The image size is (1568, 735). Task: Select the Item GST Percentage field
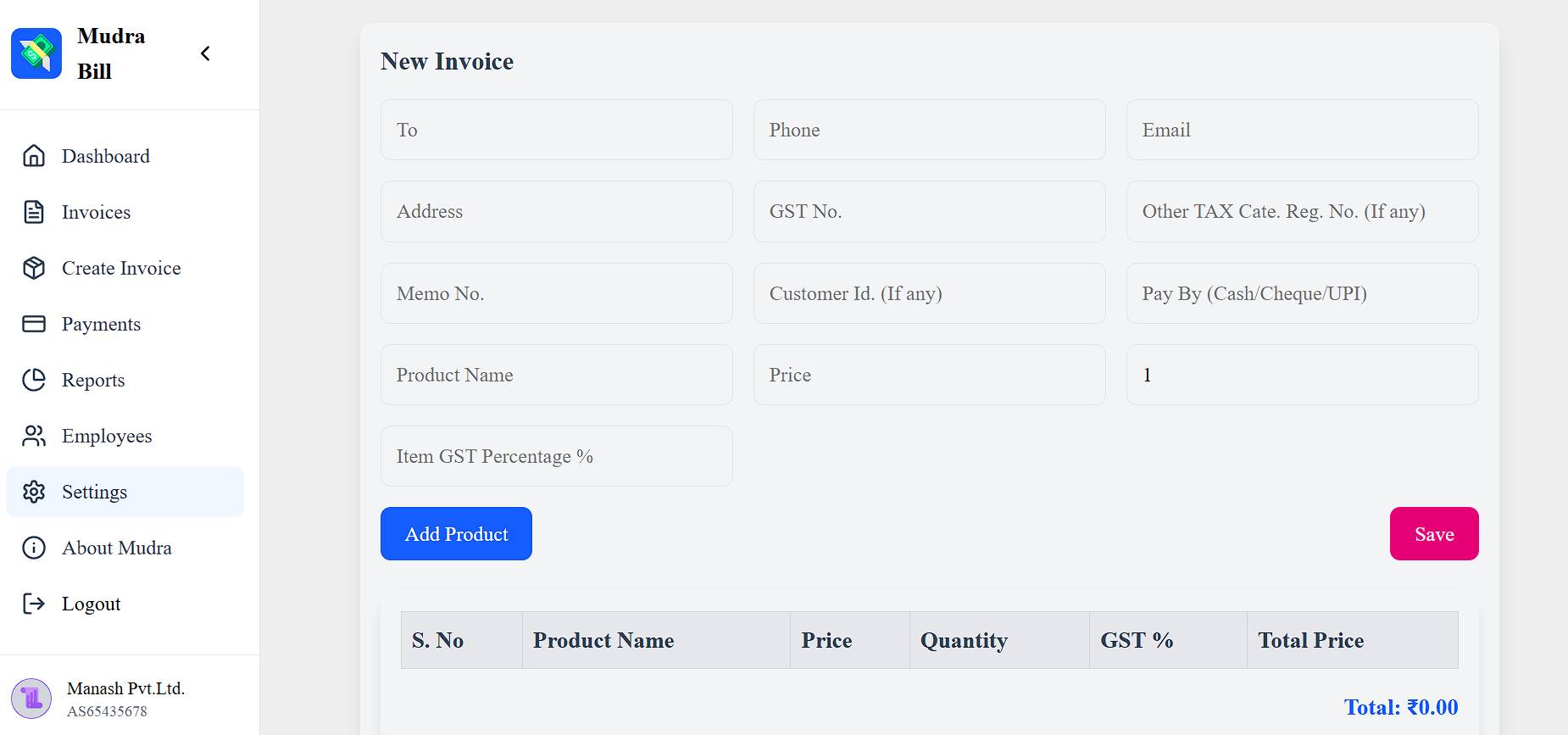tap(556, 456)
